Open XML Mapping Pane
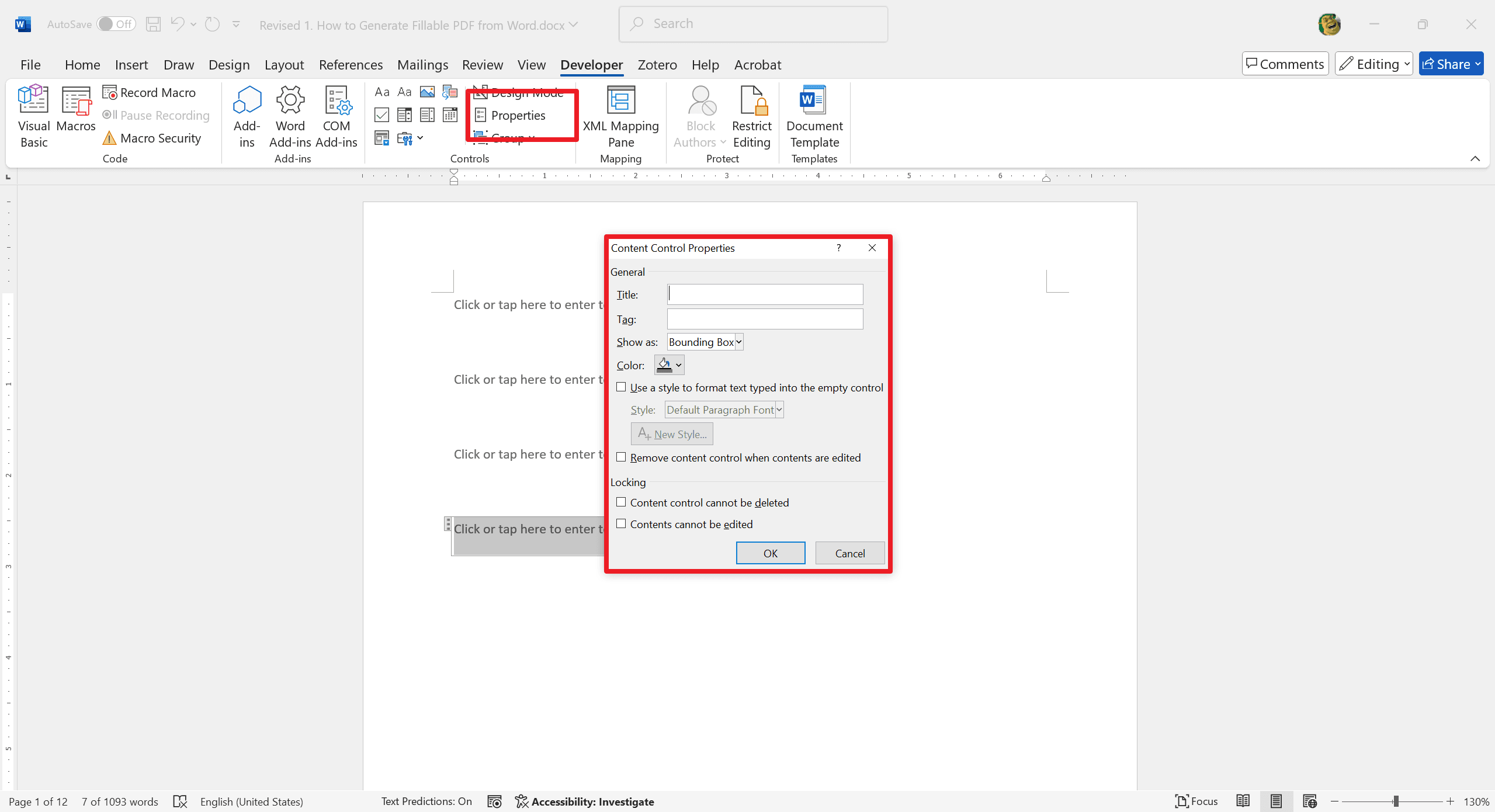1495x812 pixels. [620, 117]
